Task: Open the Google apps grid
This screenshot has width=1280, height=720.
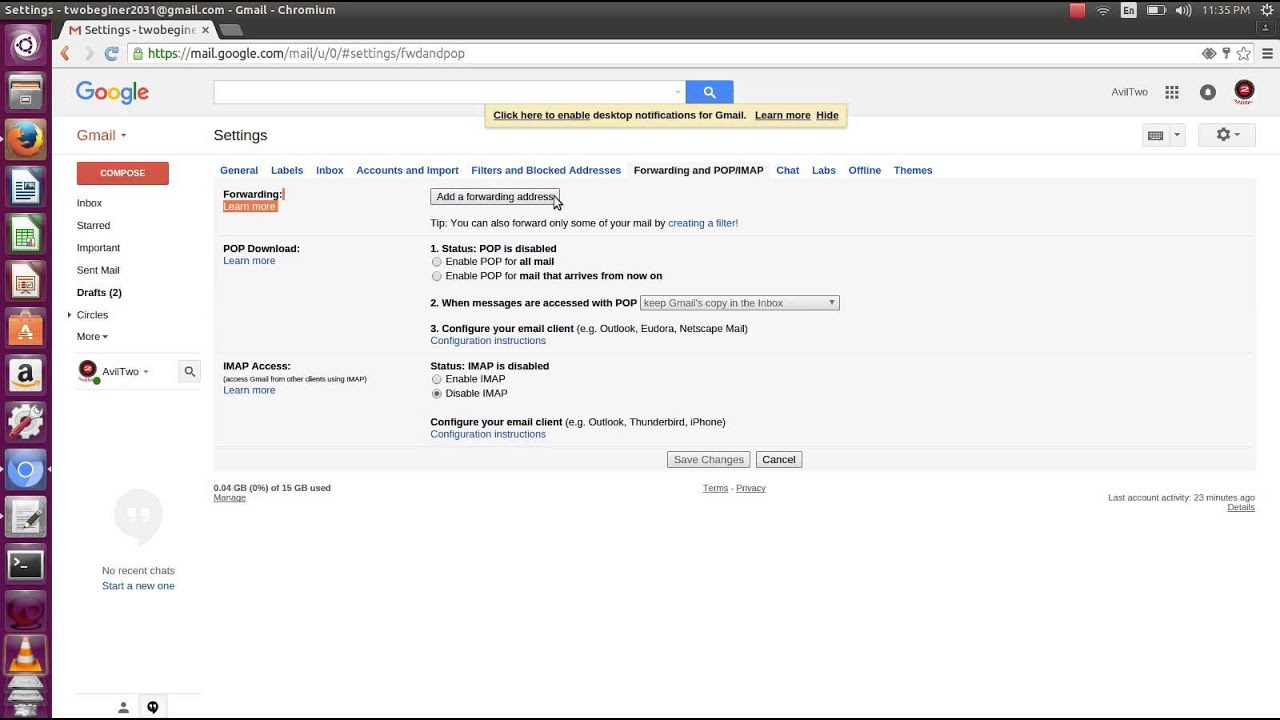Action: coord(1172,92)
